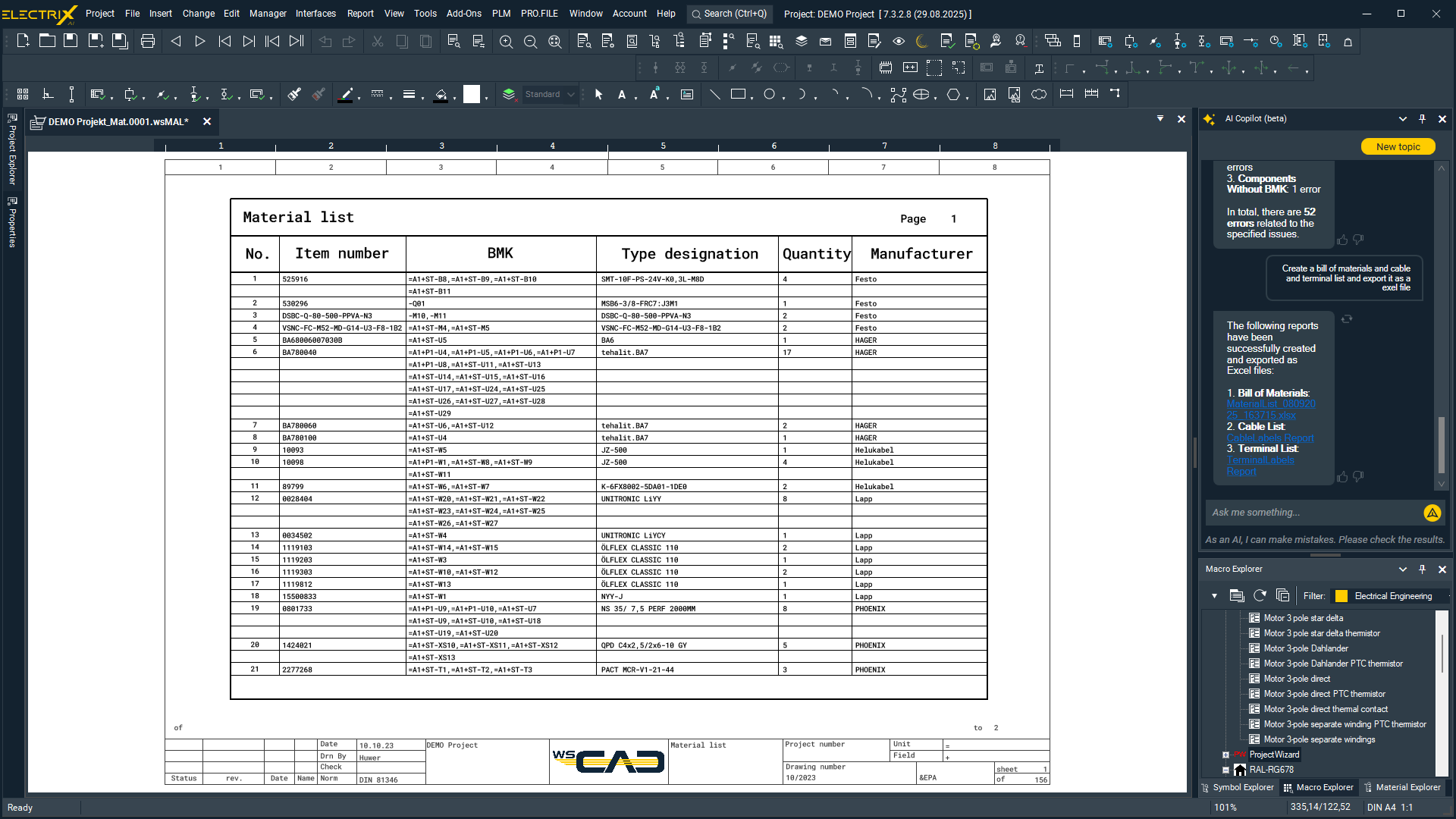This screenshot has width=1456, height=819.
Task: Select the rectangle drawing tool
Action: [738, 94]
